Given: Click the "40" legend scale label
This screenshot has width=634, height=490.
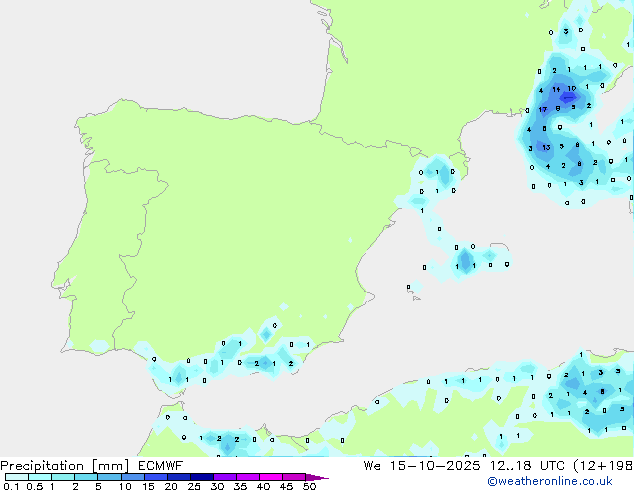Looking at the screenshot, I should 263,486.
